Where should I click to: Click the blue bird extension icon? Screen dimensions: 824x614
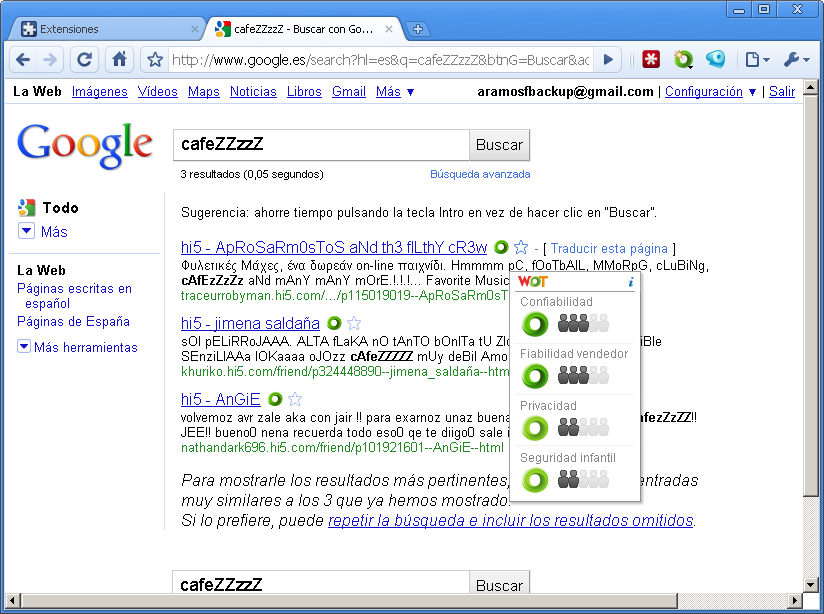[x=715, y=59]
